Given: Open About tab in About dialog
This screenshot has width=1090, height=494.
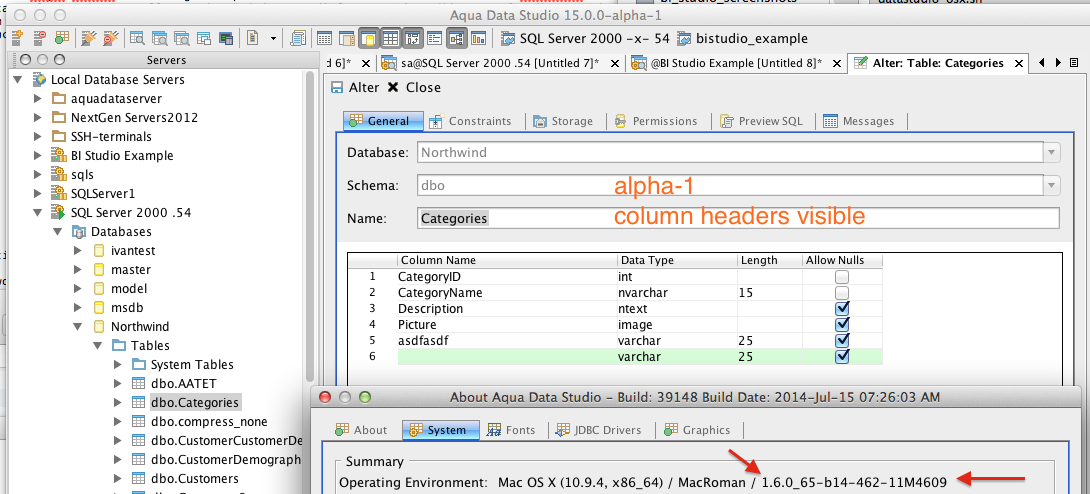Looking at the screenshot, I should (361, 430).
